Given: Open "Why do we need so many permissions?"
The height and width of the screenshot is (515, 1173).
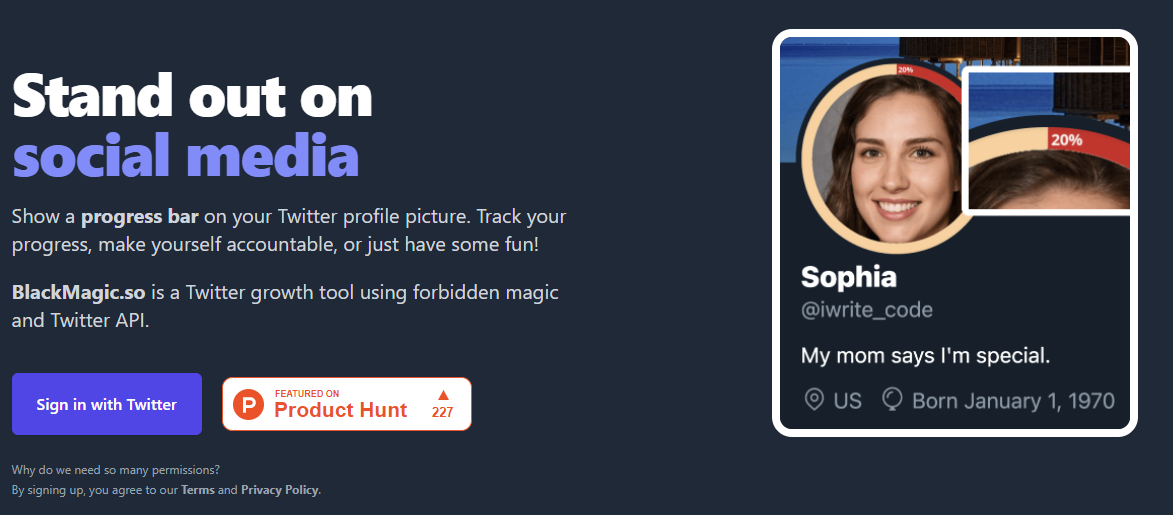Looking at the screenshot, I should point(116,469).
